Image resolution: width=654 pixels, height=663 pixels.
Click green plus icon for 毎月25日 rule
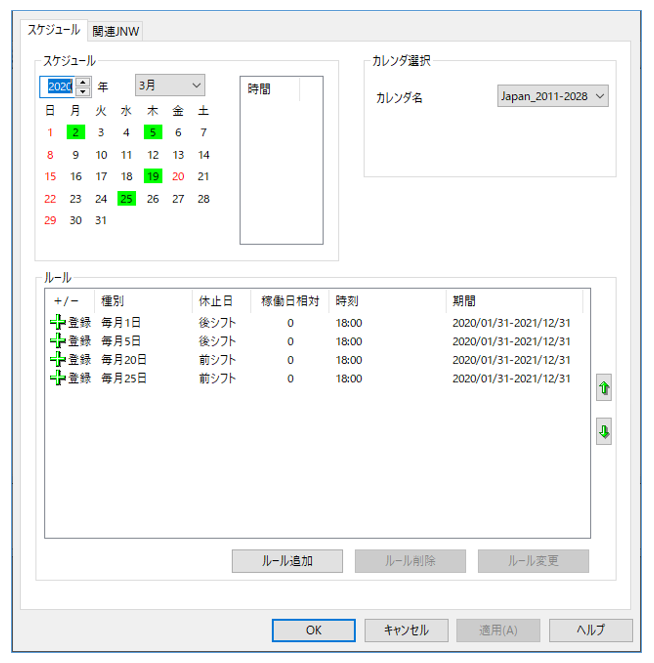pyautogui.click(x=58, y=378)
